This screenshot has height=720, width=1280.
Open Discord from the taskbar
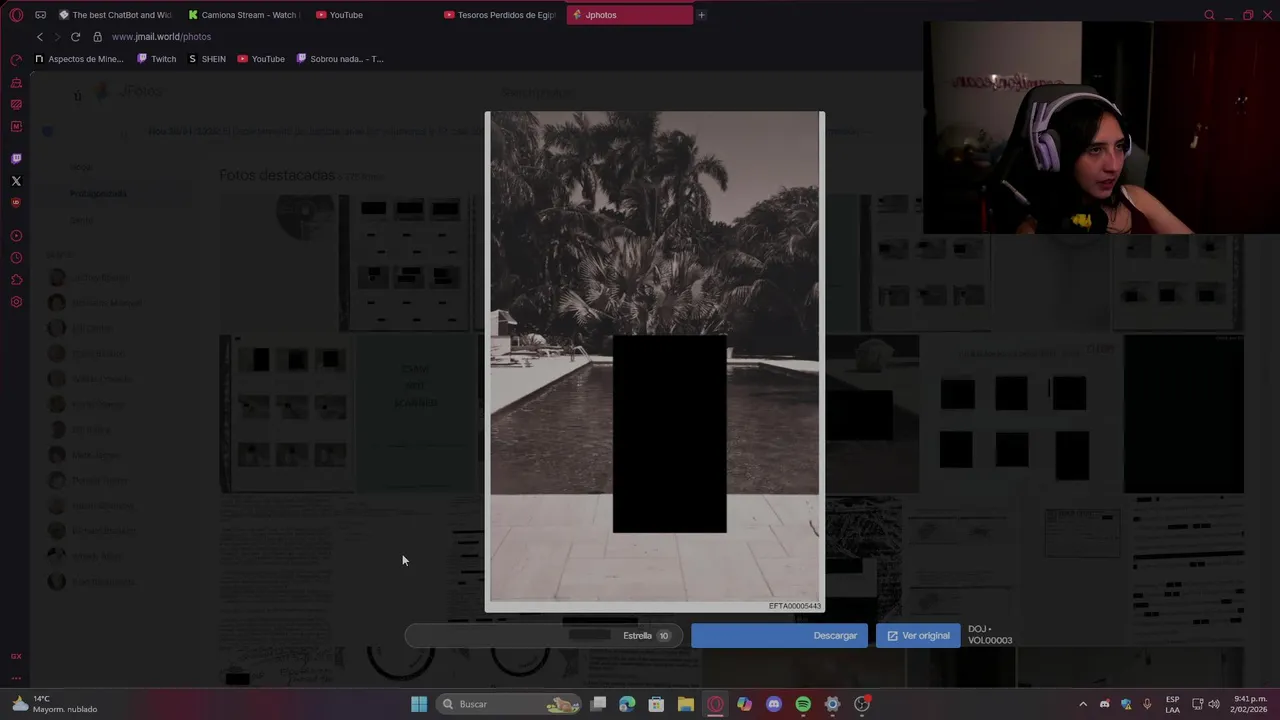(773, 704)
